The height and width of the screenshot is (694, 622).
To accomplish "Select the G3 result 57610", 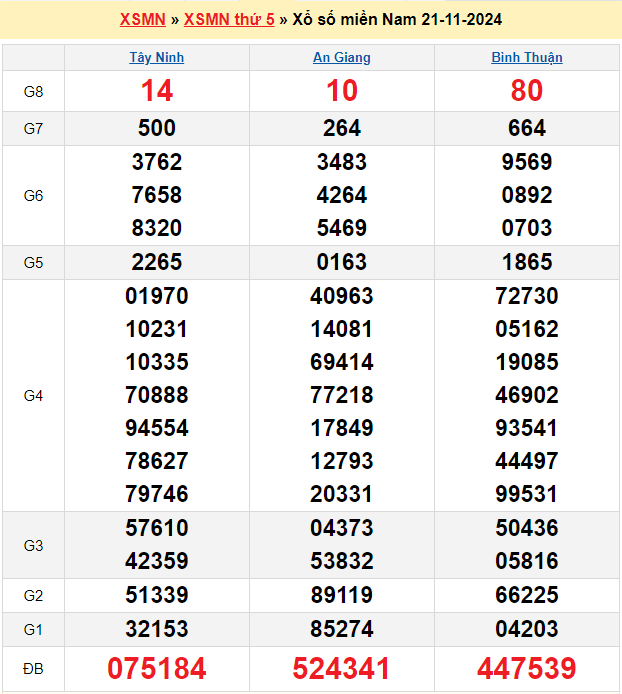I will pyautogui.click(x=157, y=528).
